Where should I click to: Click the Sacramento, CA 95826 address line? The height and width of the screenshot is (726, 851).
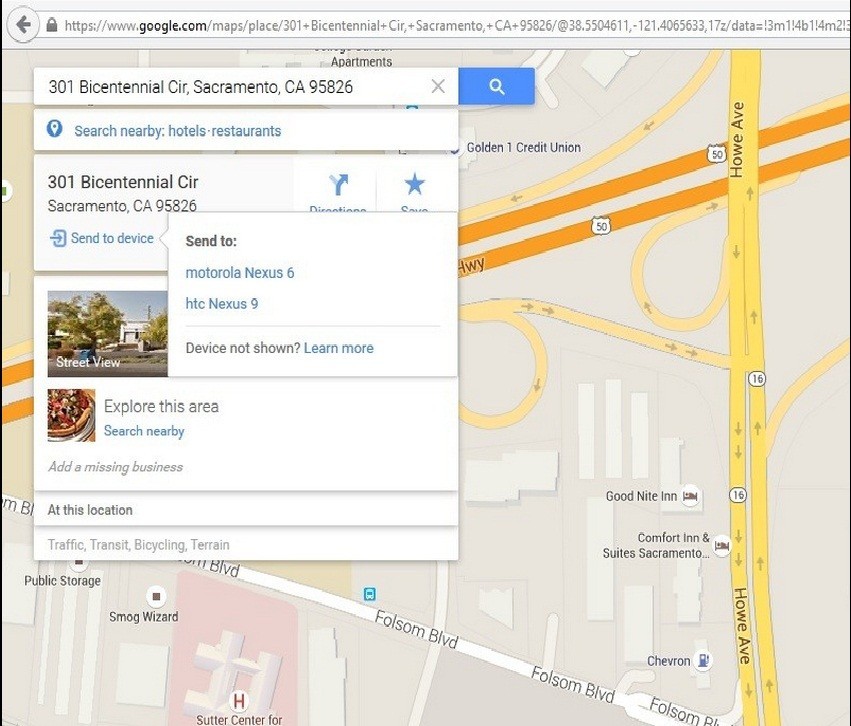tap(122, 206)
